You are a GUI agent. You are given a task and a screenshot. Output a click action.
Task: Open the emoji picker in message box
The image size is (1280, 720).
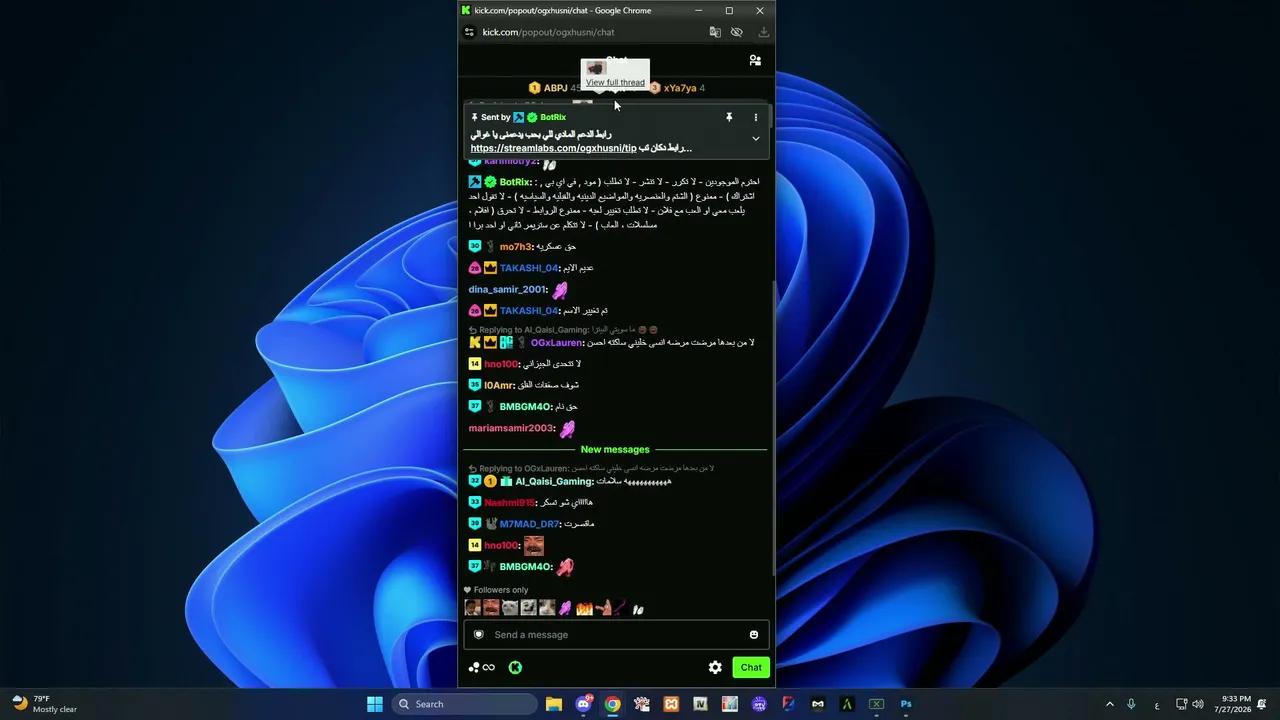click(x=753, y=635)
